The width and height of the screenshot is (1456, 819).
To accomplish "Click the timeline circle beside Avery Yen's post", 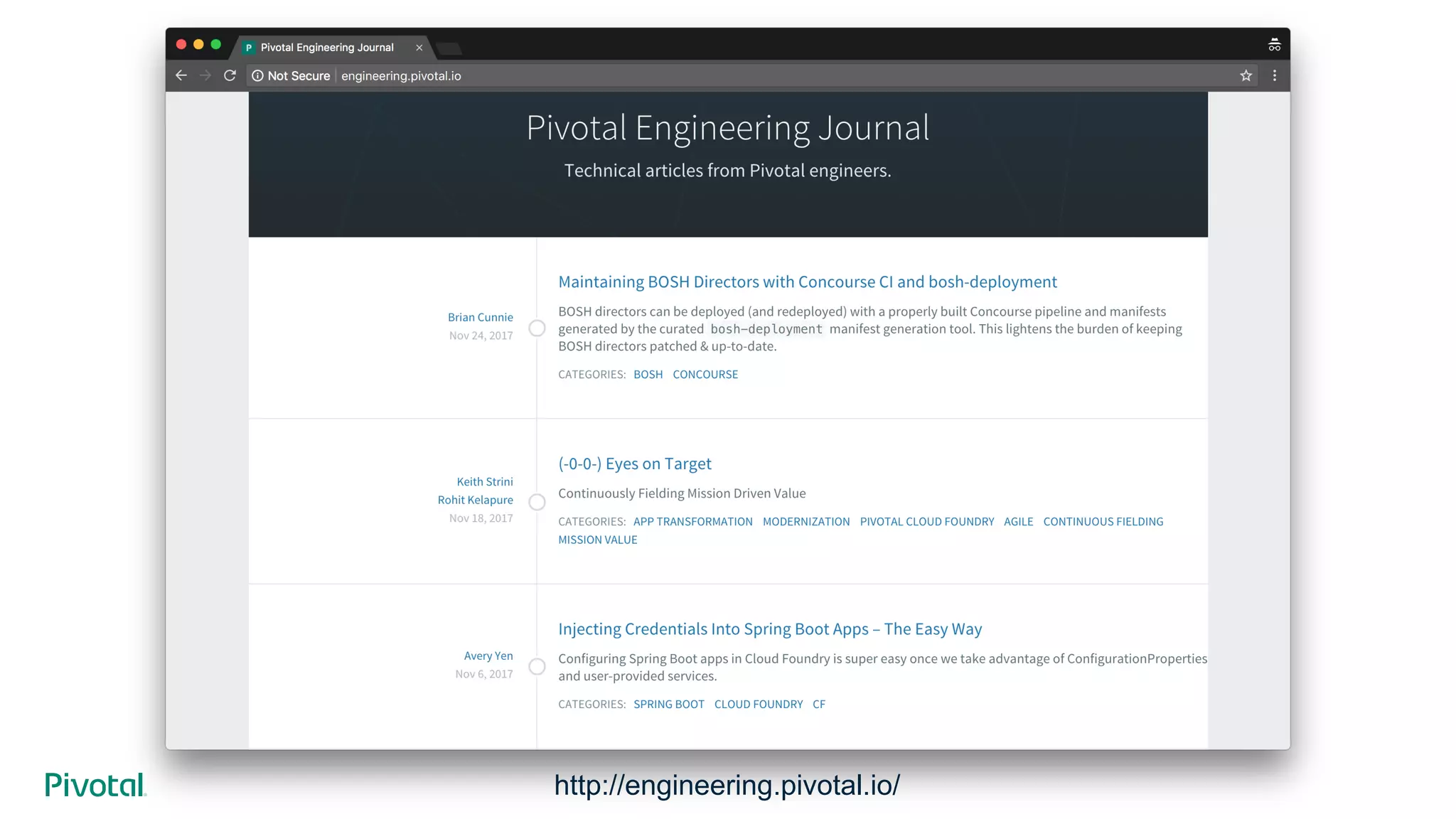I will coord(537,666).
